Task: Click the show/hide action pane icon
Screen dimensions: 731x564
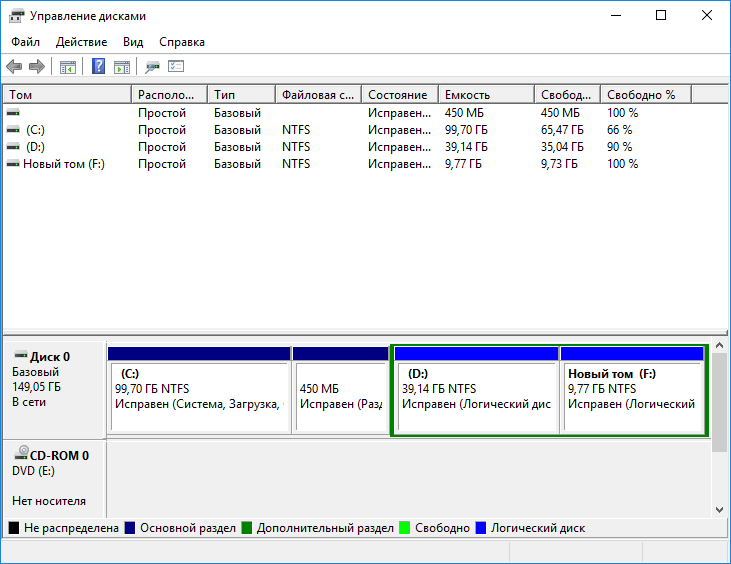Action: coord(122,67)
